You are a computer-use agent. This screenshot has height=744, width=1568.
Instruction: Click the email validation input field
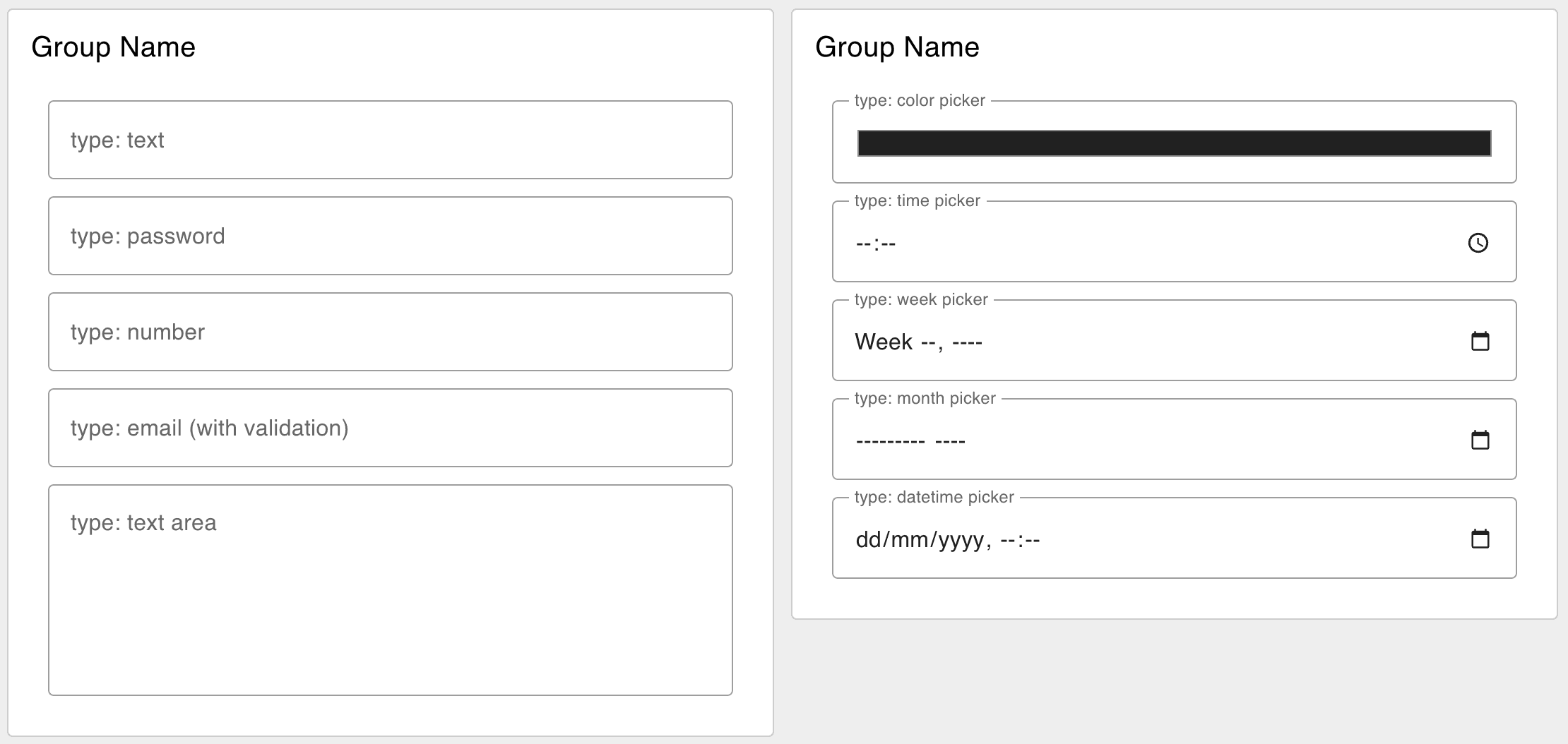pyautogui.click(x=389, y=428)
